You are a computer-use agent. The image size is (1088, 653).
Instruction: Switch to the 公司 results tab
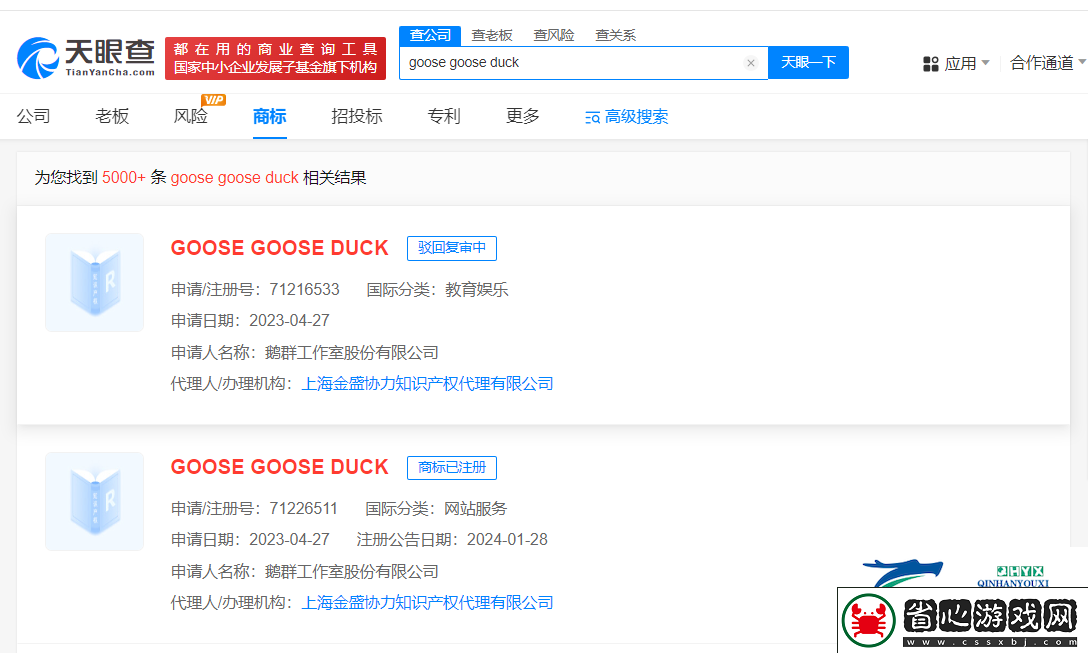(33, 116)
